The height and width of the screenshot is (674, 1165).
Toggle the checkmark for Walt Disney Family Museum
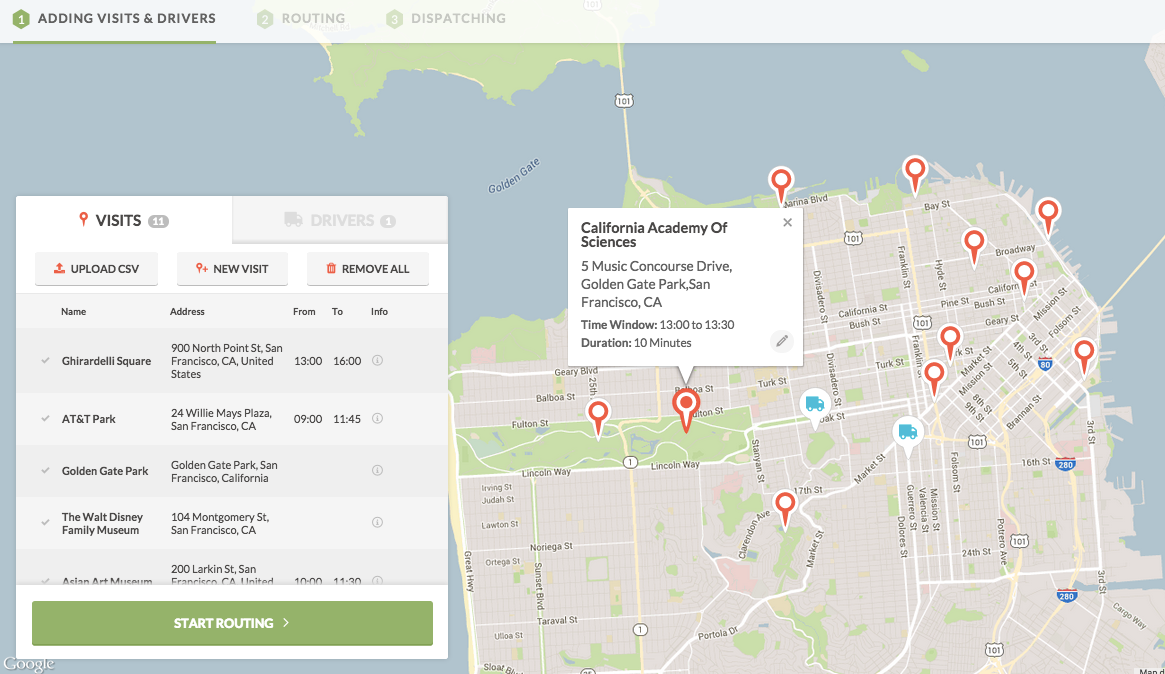click(45, 522)
